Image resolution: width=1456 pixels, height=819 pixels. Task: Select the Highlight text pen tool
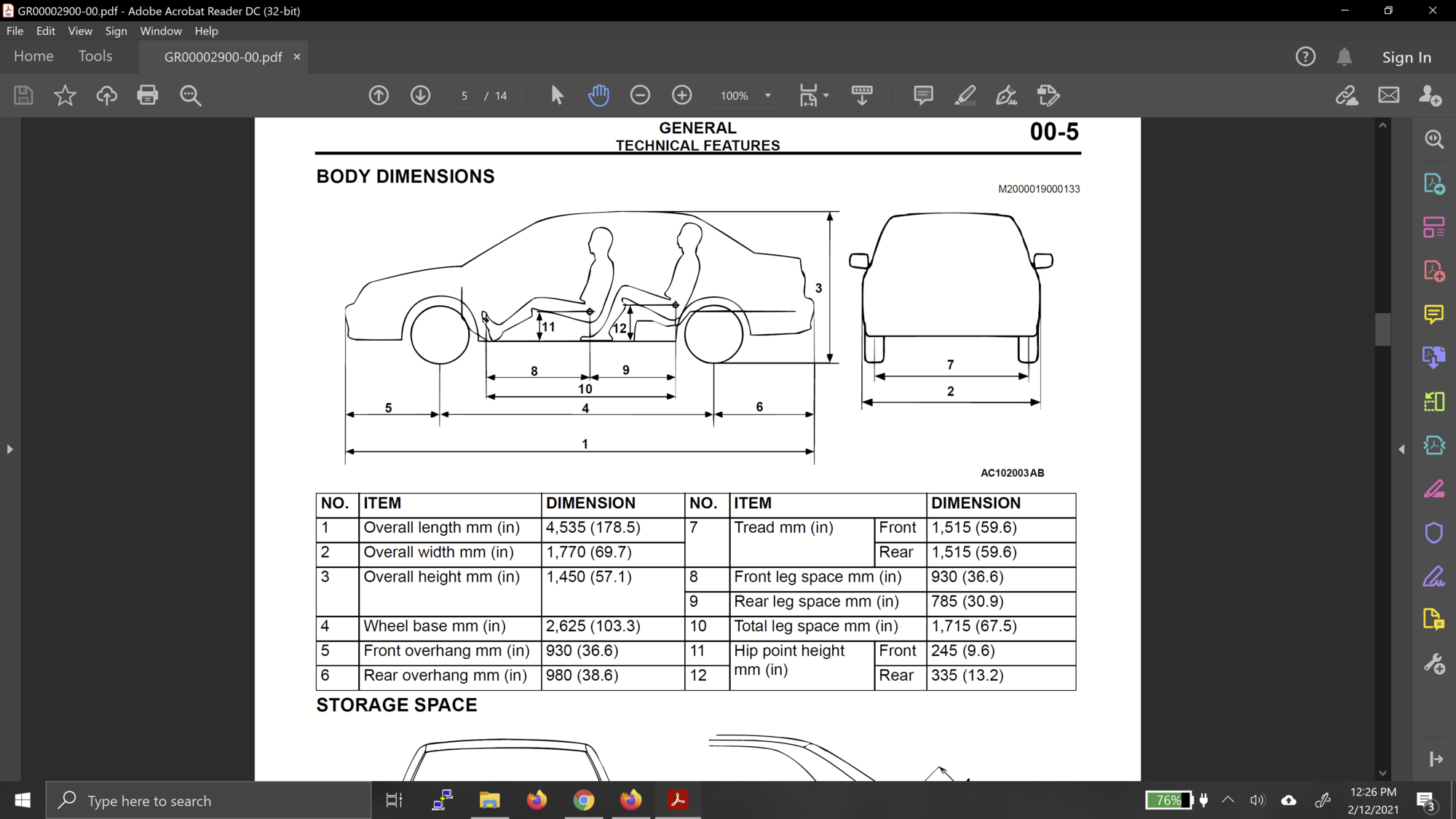[x=965, y=95]
